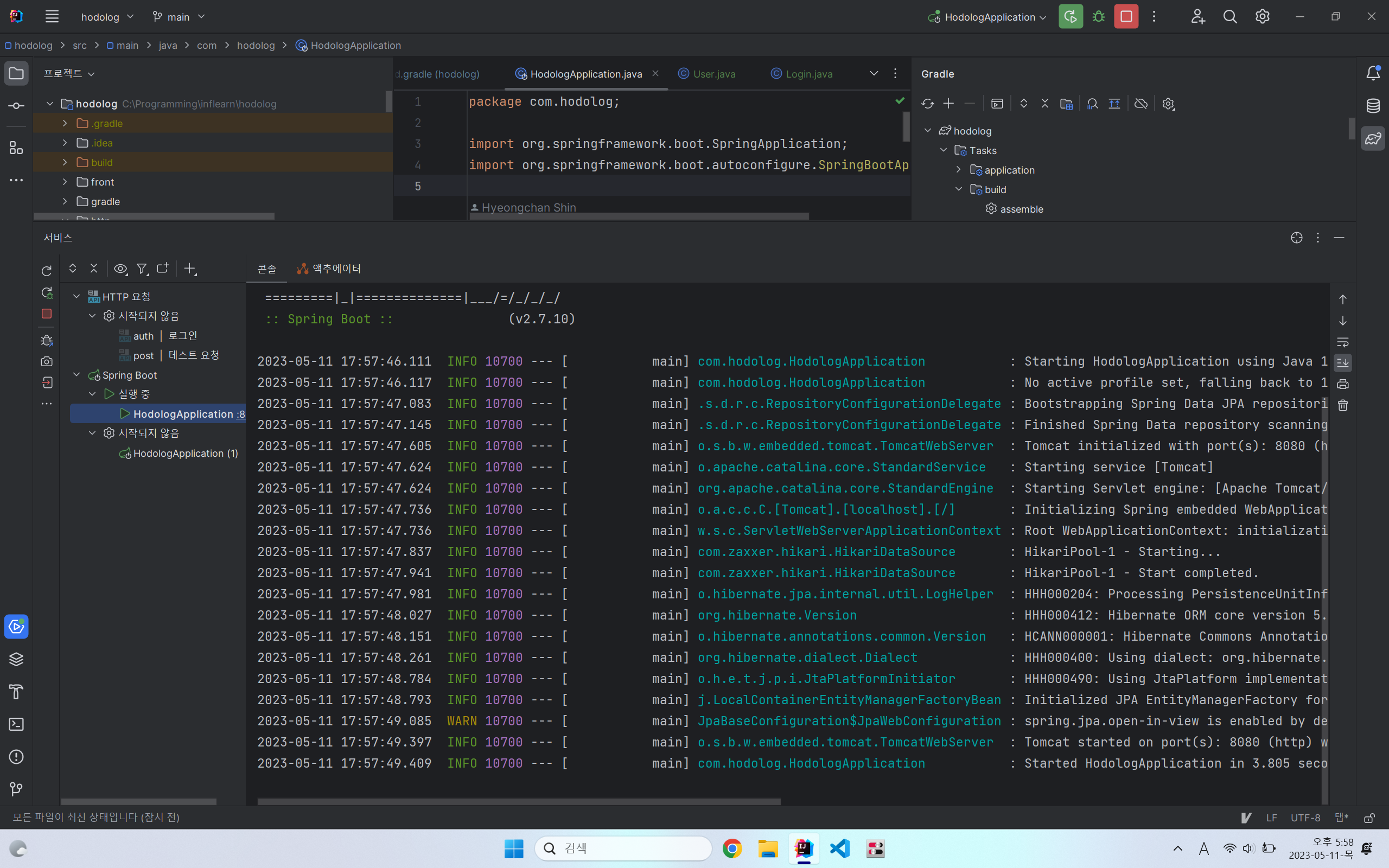Switch to HodologApplication.java tab

[x=585, y=73]
